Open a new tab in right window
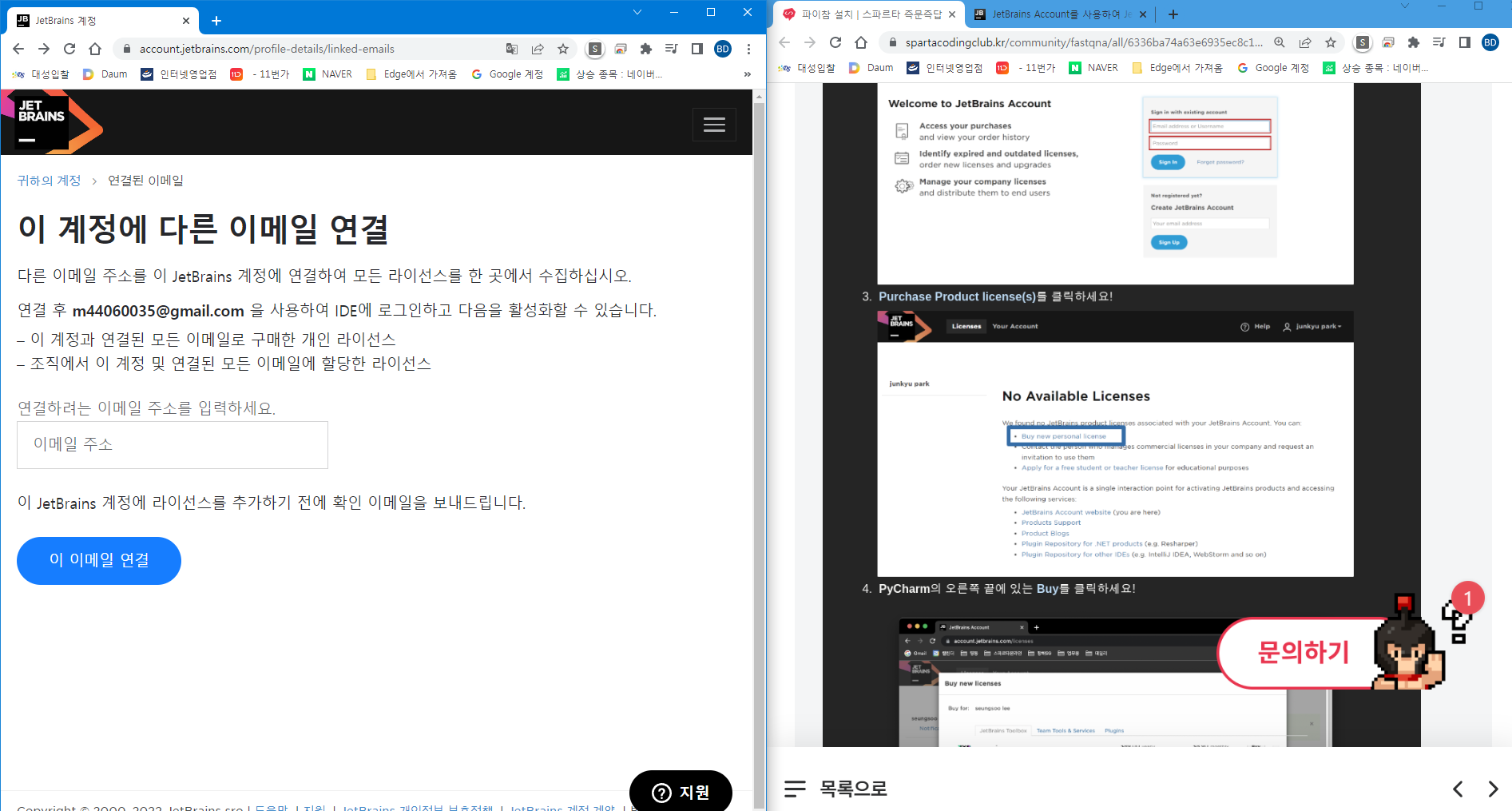The width and height of the screenshot is (1512, 811). tap(1173, 14)
